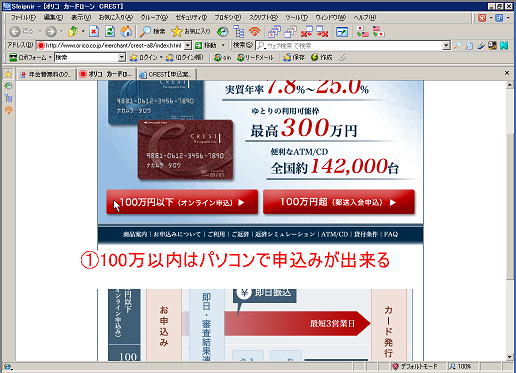This screenshot has height=373, width=516.
Task: Click the Refresh page toolbar icon
Action: pos(110,31)
